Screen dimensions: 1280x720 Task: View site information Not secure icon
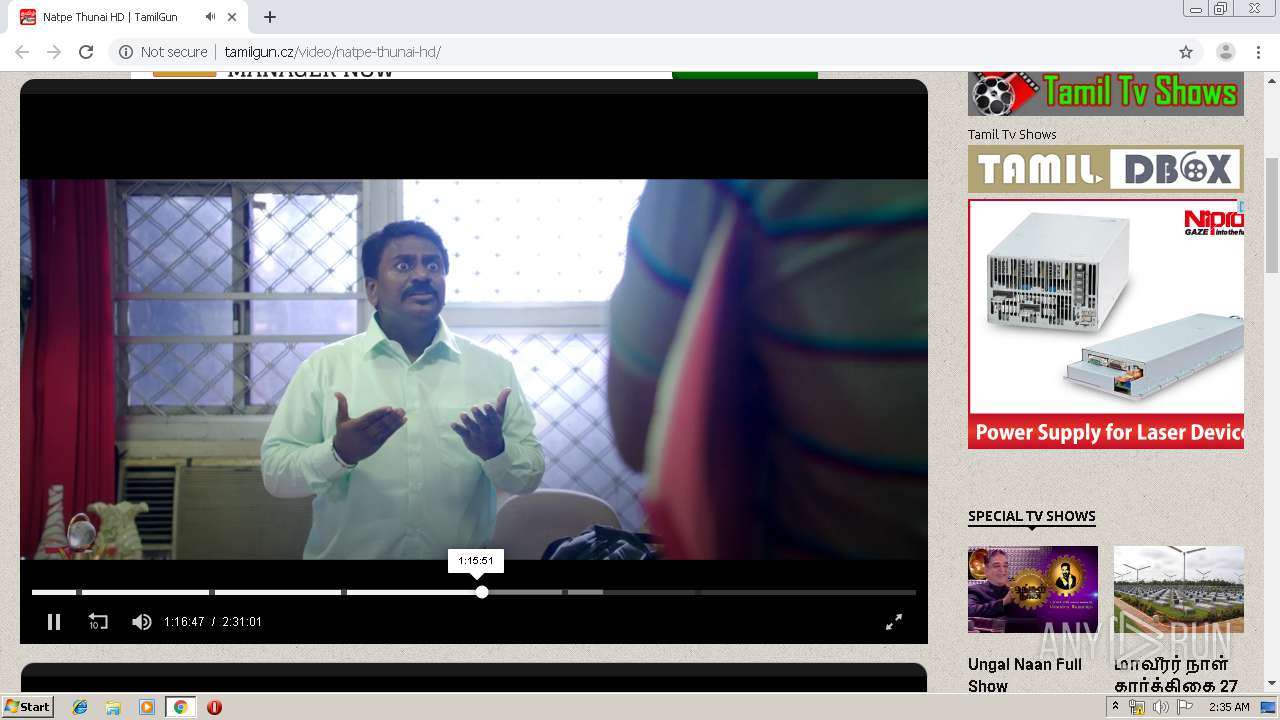click(126, 52)
